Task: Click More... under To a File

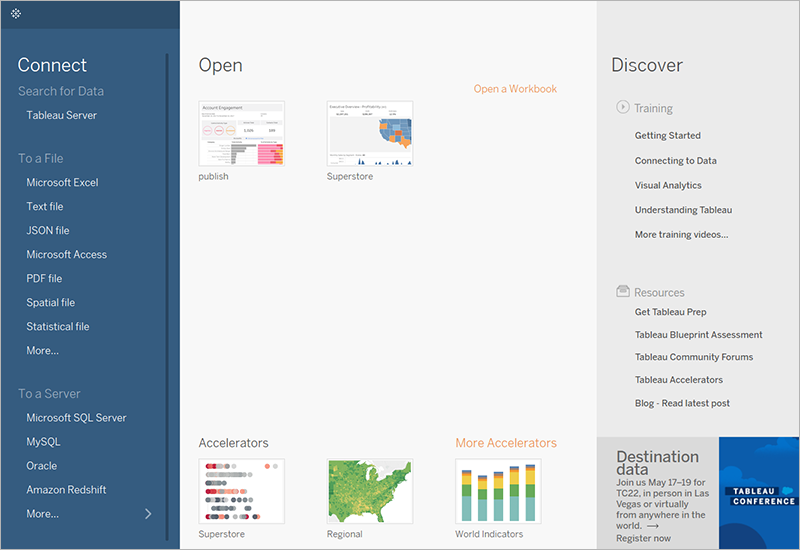Action: [42, 351]
